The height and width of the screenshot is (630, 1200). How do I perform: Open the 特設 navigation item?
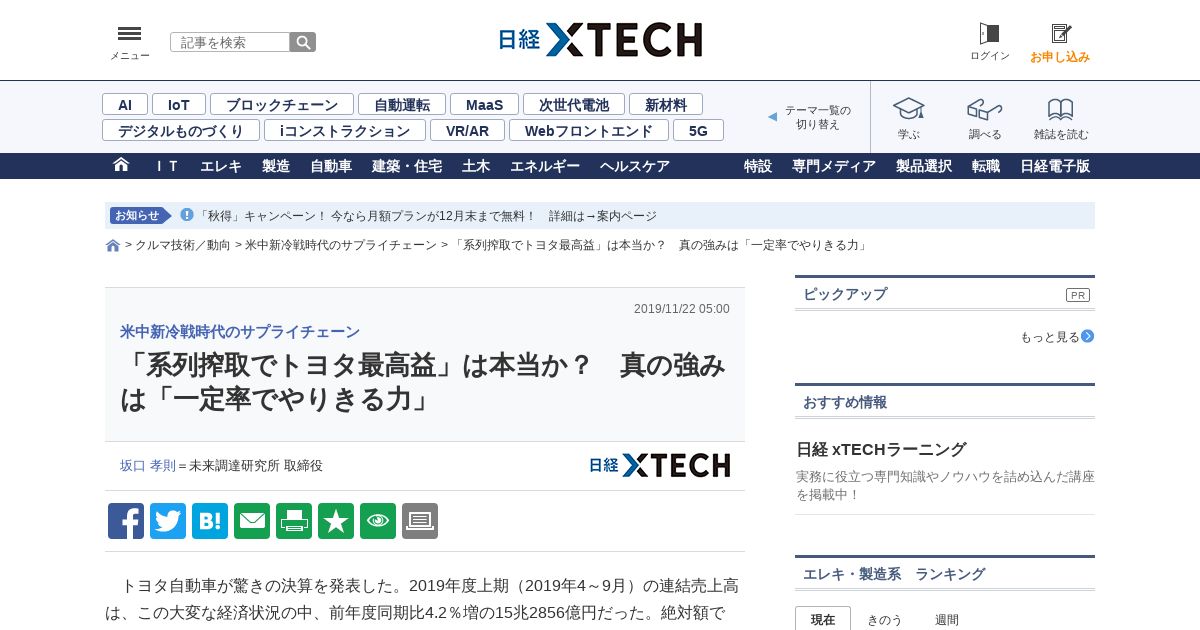click(x=758, y=166)
